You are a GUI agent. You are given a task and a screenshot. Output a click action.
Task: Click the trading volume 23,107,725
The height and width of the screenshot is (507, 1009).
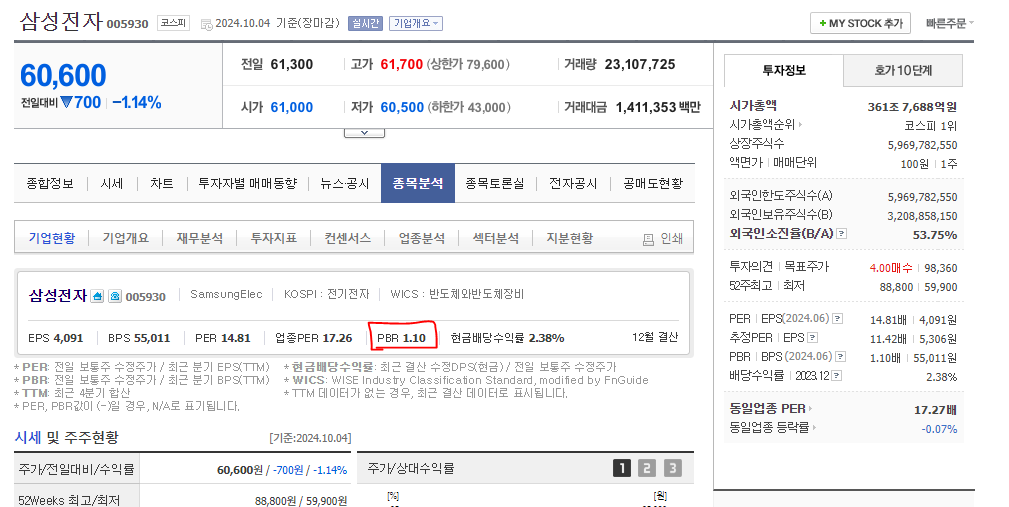tap(640, 64)
